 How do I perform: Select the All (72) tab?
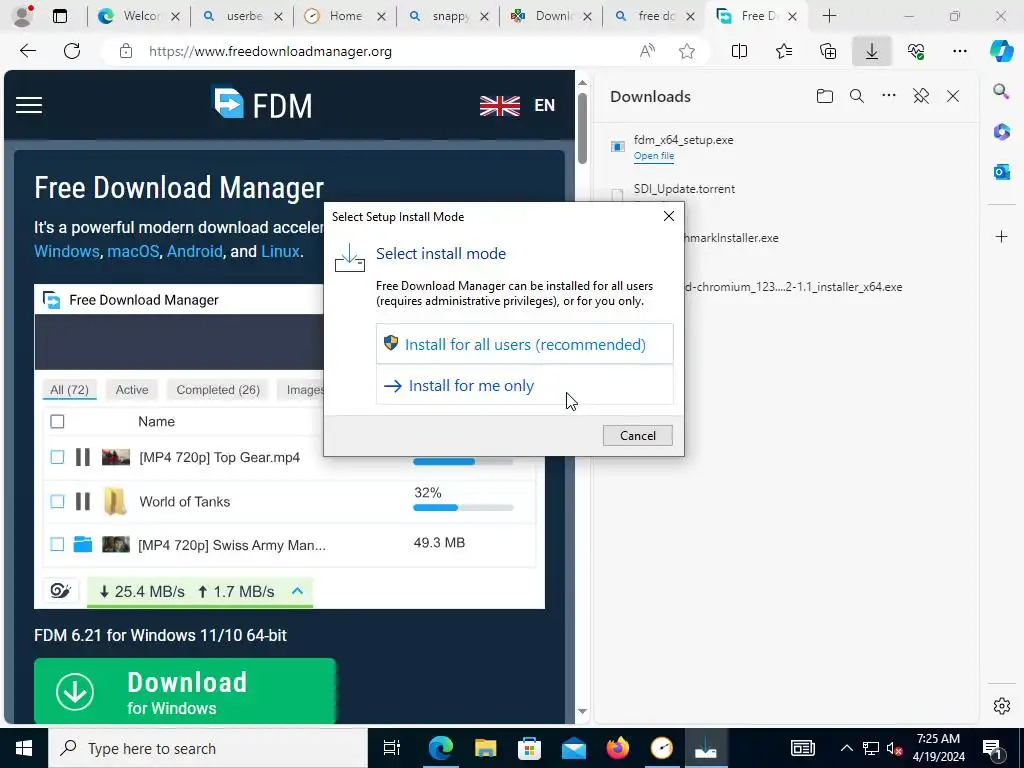click(x=69, y=390)
